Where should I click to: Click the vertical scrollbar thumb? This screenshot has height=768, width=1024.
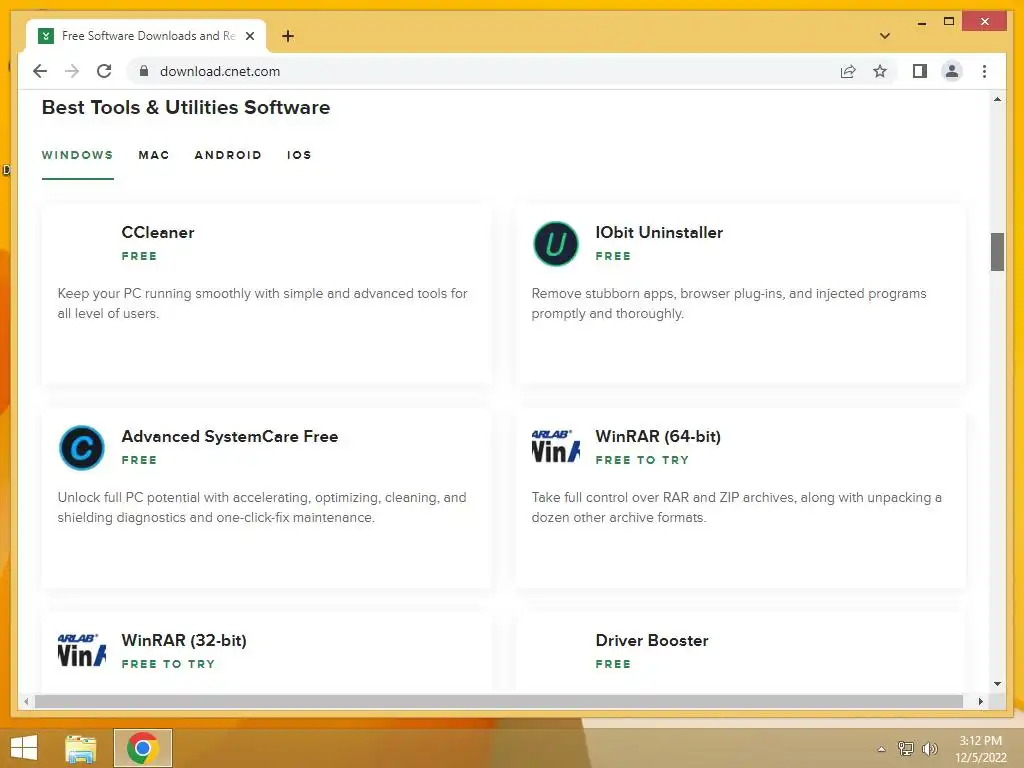point(997,251)
